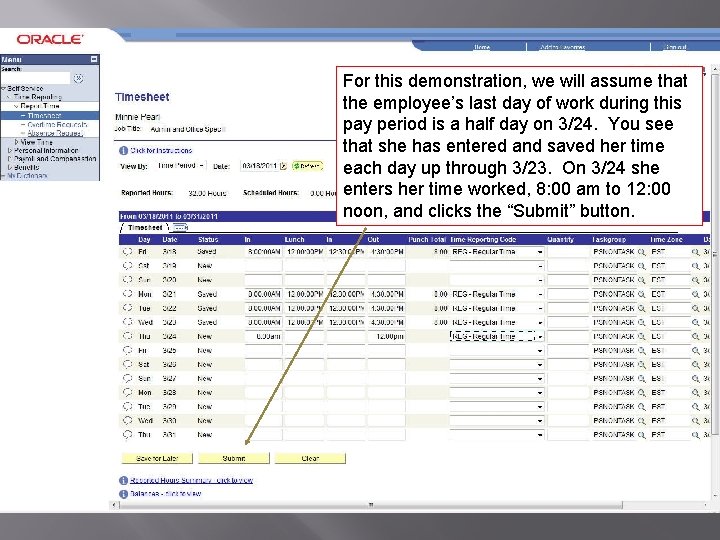Click Taskgroup lookup icon for 3/31 row
Screen dimensions: 720x540
(x=641, y=434)
